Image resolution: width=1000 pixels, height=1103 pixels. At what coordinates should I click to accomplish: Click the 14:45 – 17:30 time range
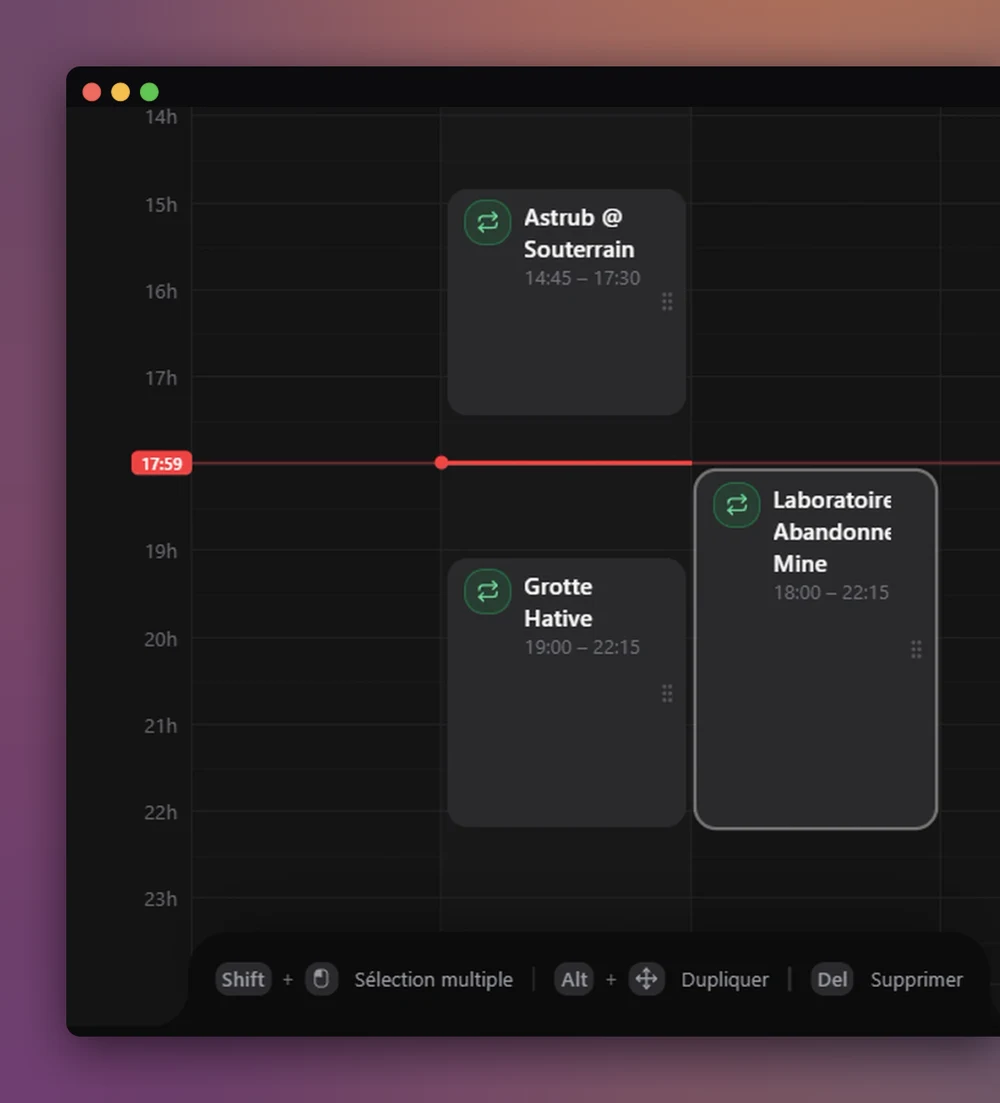(582, 278)
